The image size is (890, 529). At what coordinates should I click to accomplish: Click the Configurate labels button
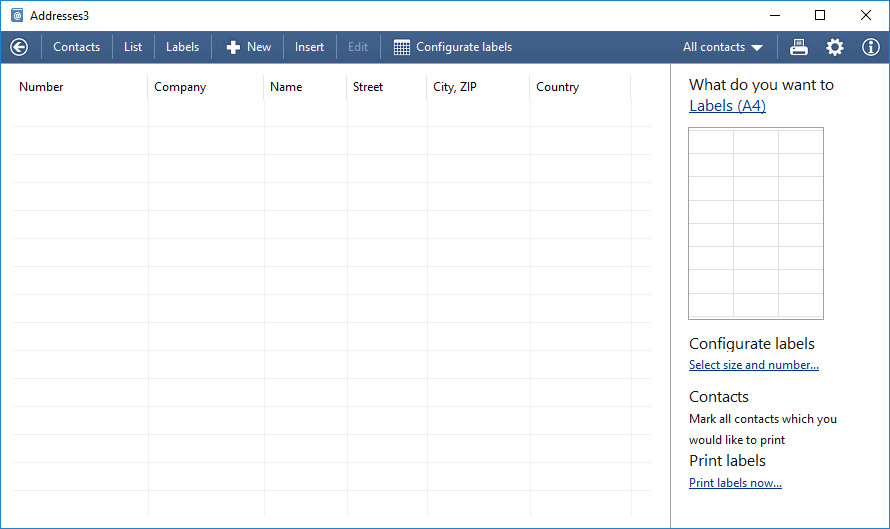453,47
